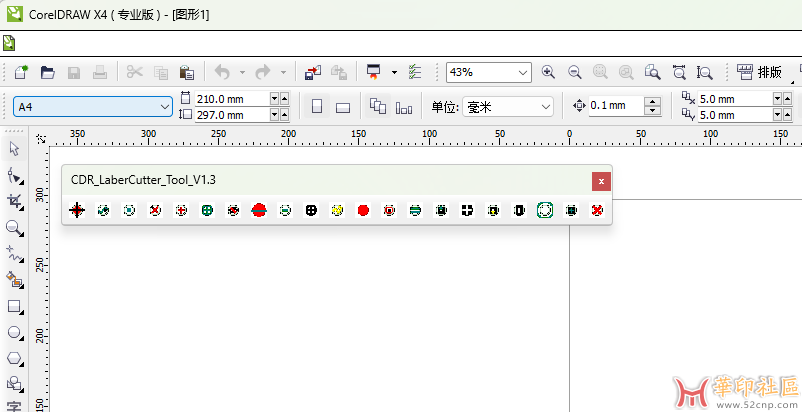This screenshot has height=412, width=802.
Task: Set page to portrait orientation
Action: click(x=317, y=106)
